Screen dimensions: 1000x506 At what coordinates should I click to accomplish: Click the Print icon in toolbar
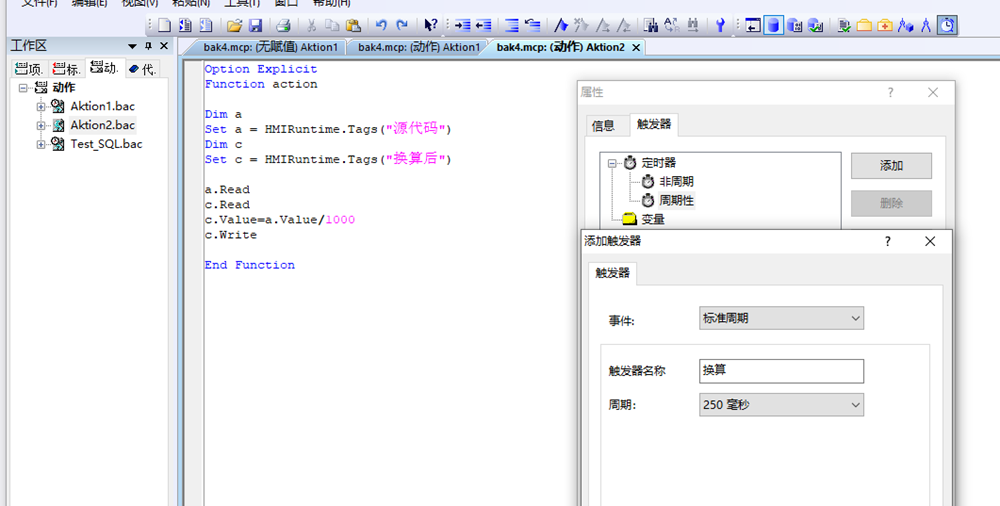[x=283, y=25]
